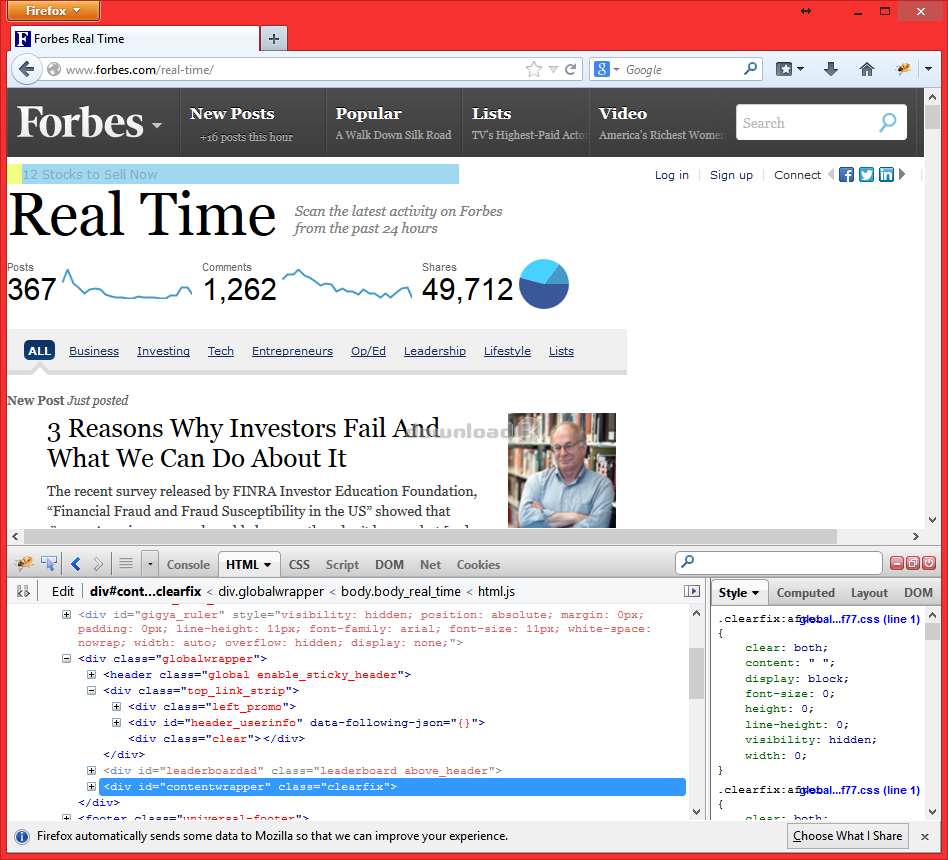Open the Firefox downloads arrow
Viewport: 948px width, 860px height.
point(831,70)
